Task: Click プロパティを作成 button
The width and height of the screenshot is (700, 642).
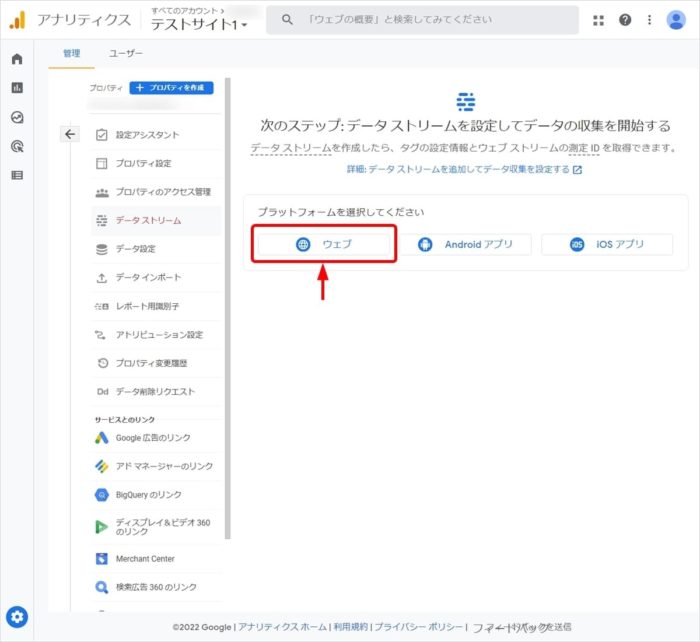Action: [171, 88]
